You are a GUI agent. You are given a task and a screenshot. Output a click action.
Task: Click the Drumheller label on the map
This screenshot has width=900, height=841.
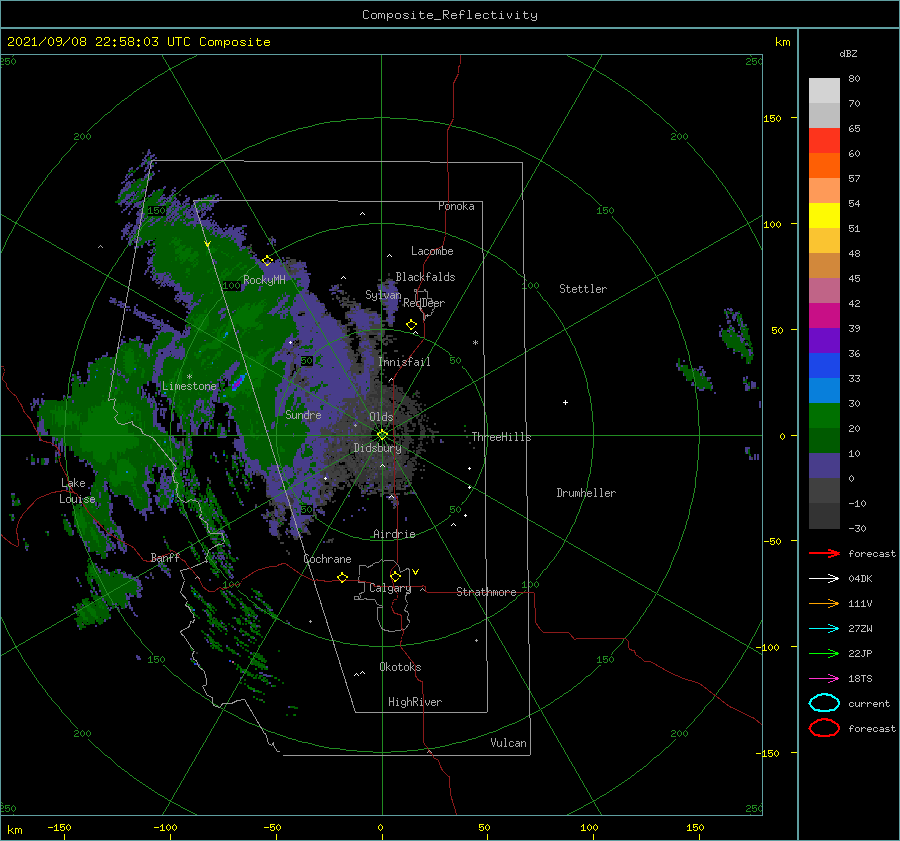[586, 493]
